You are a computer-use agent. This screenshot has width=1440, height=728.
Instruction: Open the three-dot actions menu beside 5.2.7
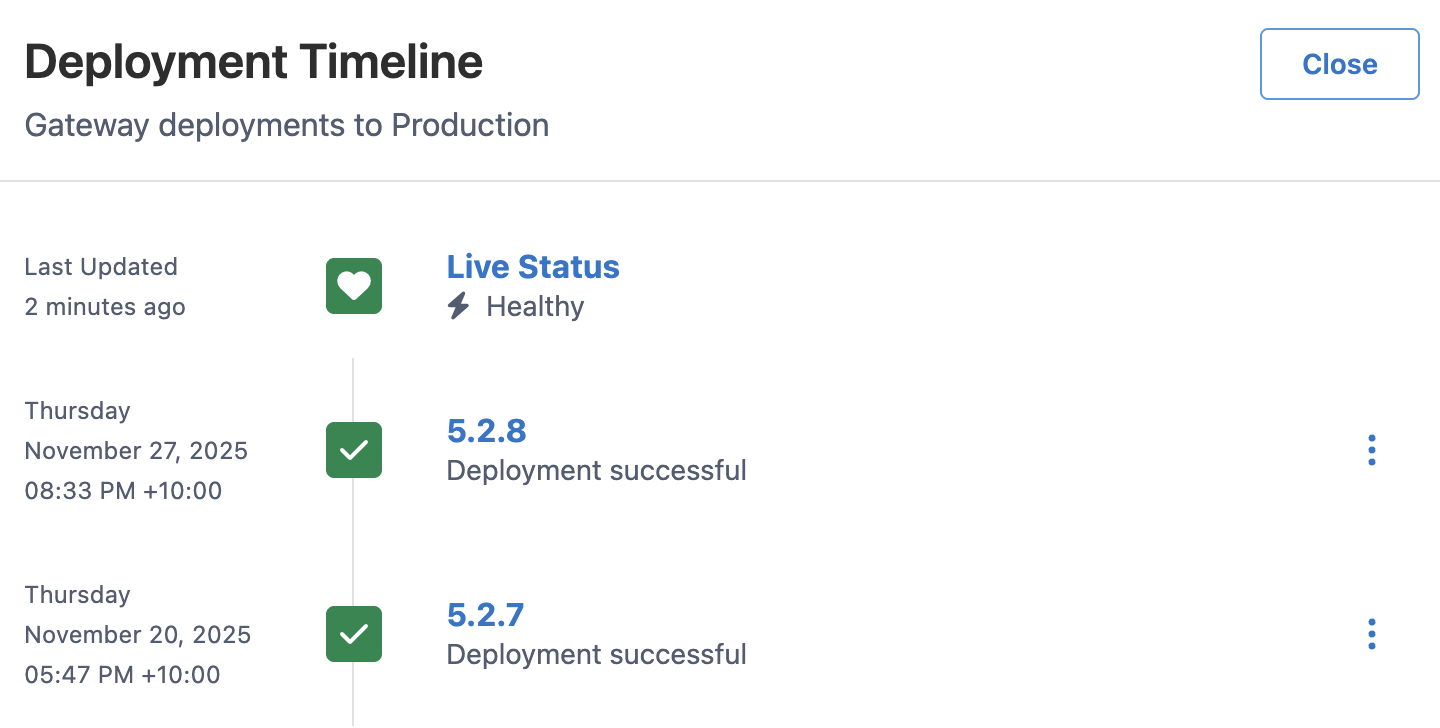click(x=1371, y=634)
